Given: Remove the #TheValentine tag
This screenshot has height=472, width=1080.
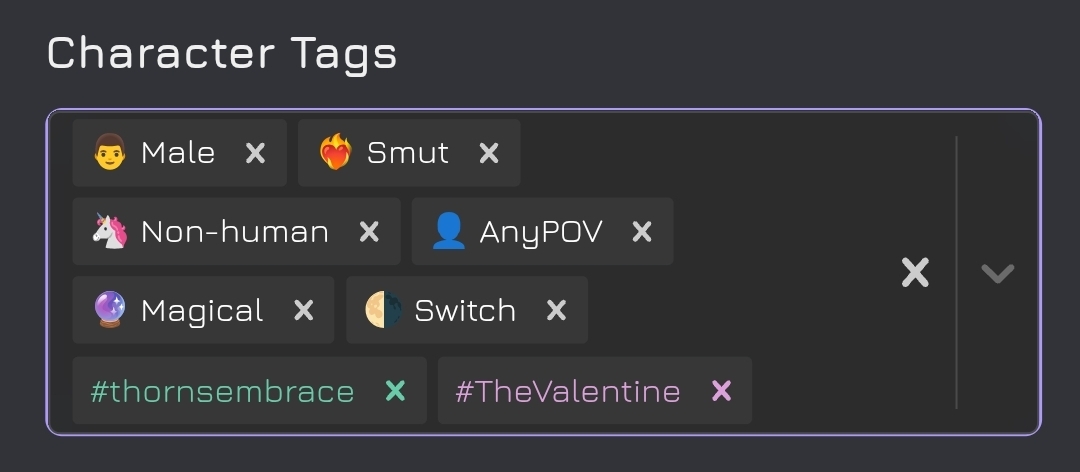Looking at the screenshot, I should (x=721, y=391).
